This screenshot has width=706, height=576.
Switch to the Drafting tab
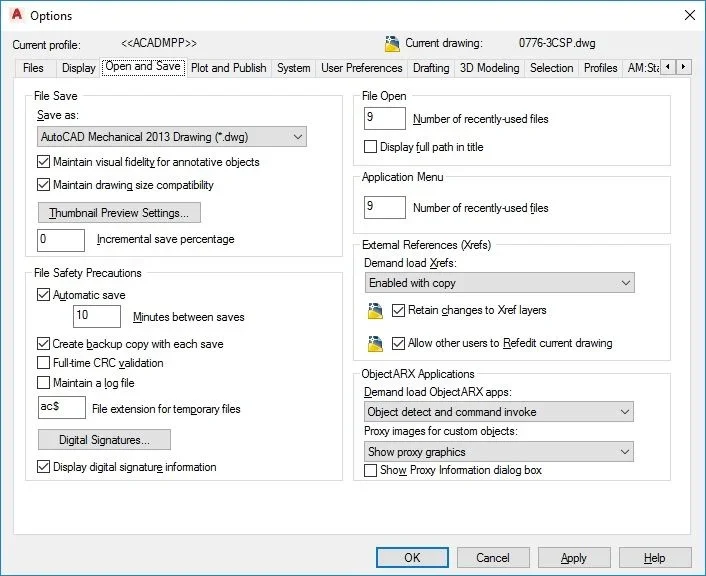point(431,68)
